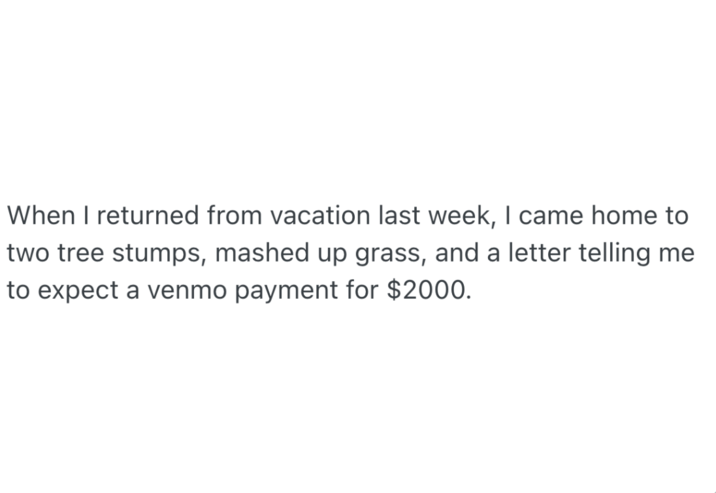
Task: Click the word "mashed" in the second line
Action: 257,254
